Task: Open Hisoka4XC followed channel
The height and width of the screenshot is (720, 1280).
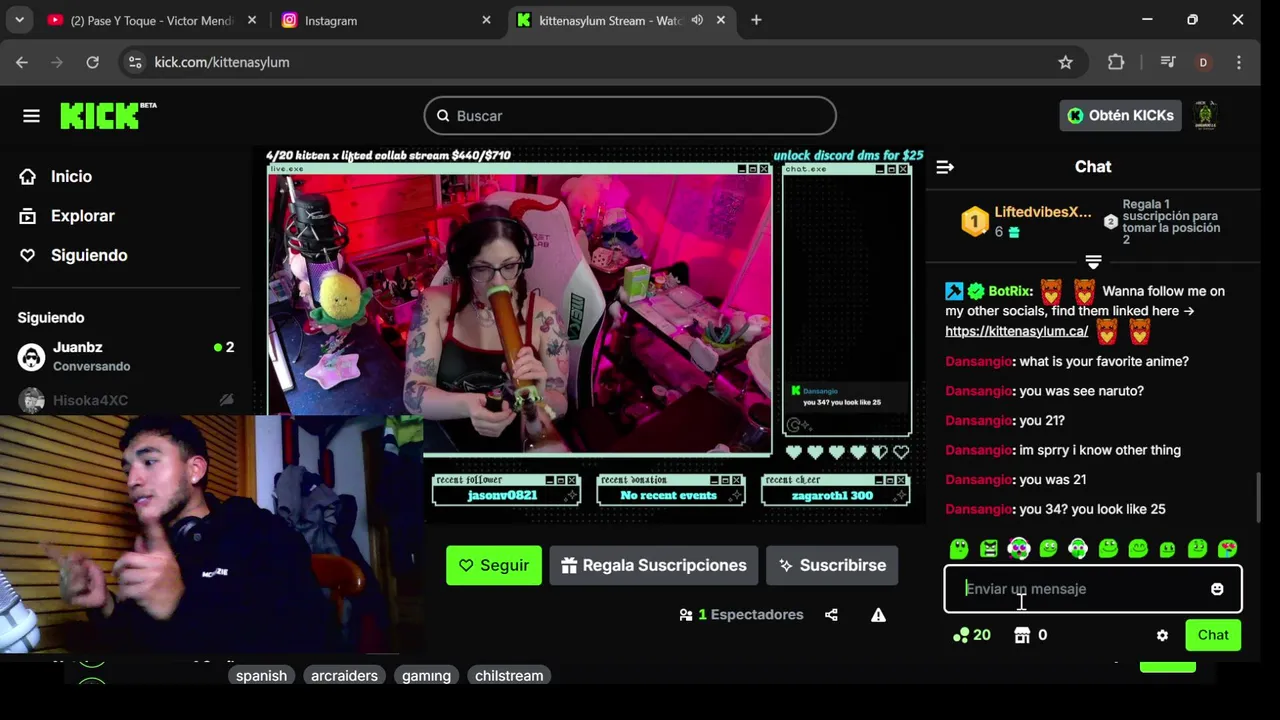Action: (126, 400)
